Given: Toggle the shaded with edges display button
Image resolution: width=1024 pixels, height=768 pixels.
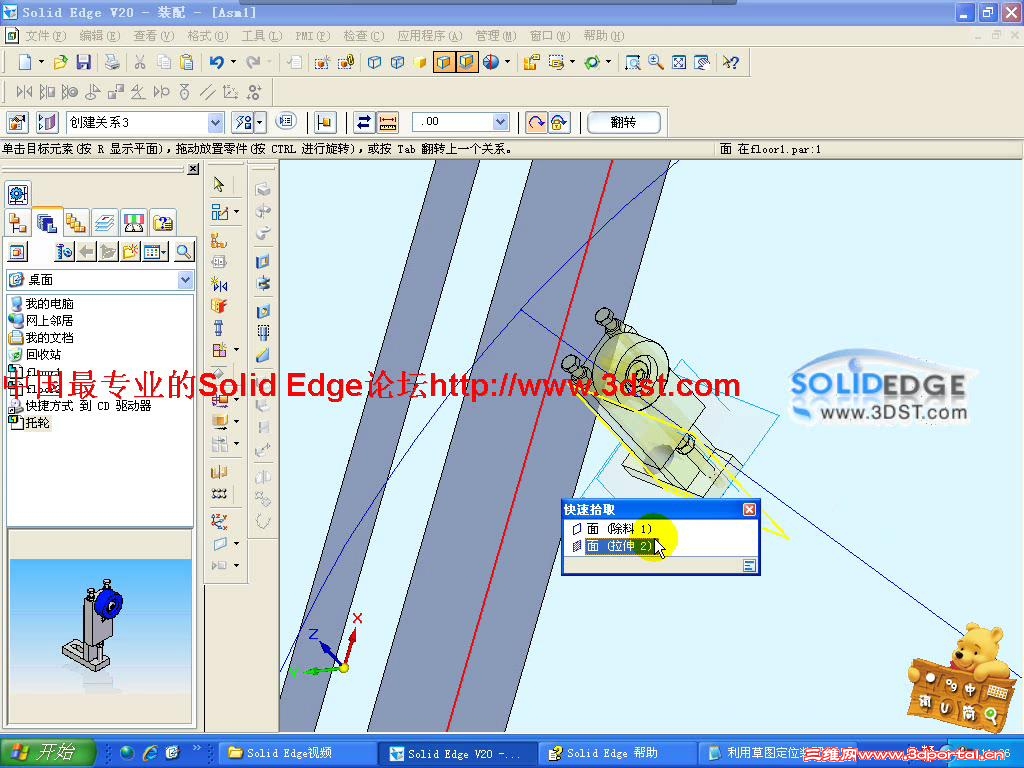Looking at the screenshot, I should pyautogui.click(x=444, y=62).
